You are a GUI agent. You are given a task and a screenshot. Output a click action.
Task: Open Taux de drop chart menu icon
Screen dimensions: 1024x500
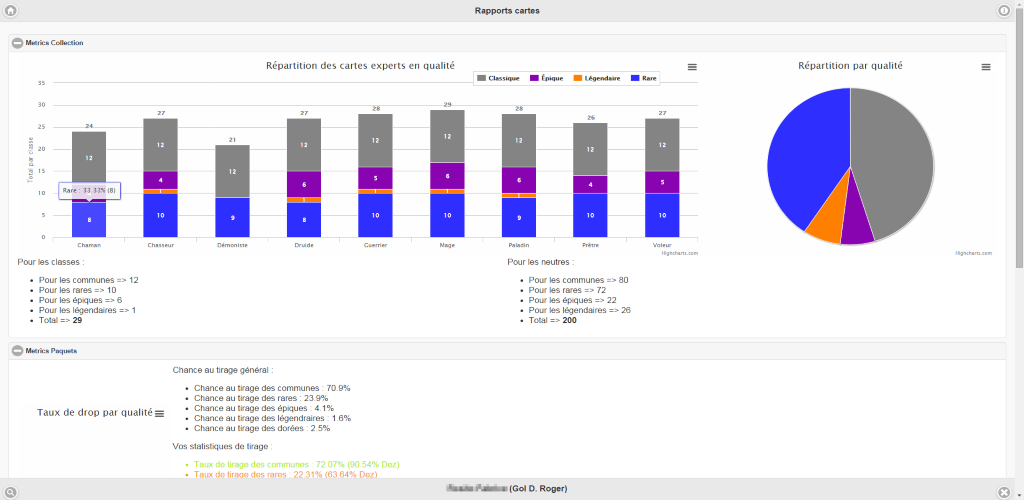pos(159,413)
